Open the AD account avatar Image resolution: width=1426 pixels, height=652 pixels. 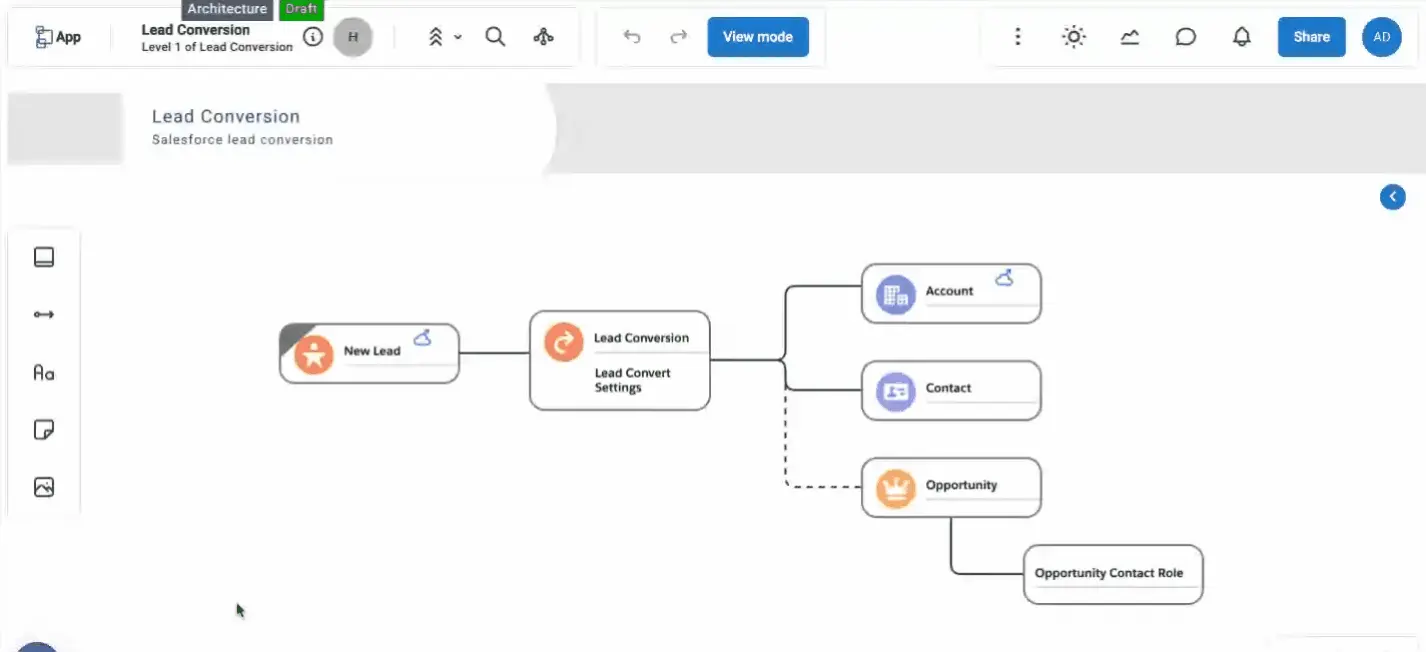click(1381, 37)
